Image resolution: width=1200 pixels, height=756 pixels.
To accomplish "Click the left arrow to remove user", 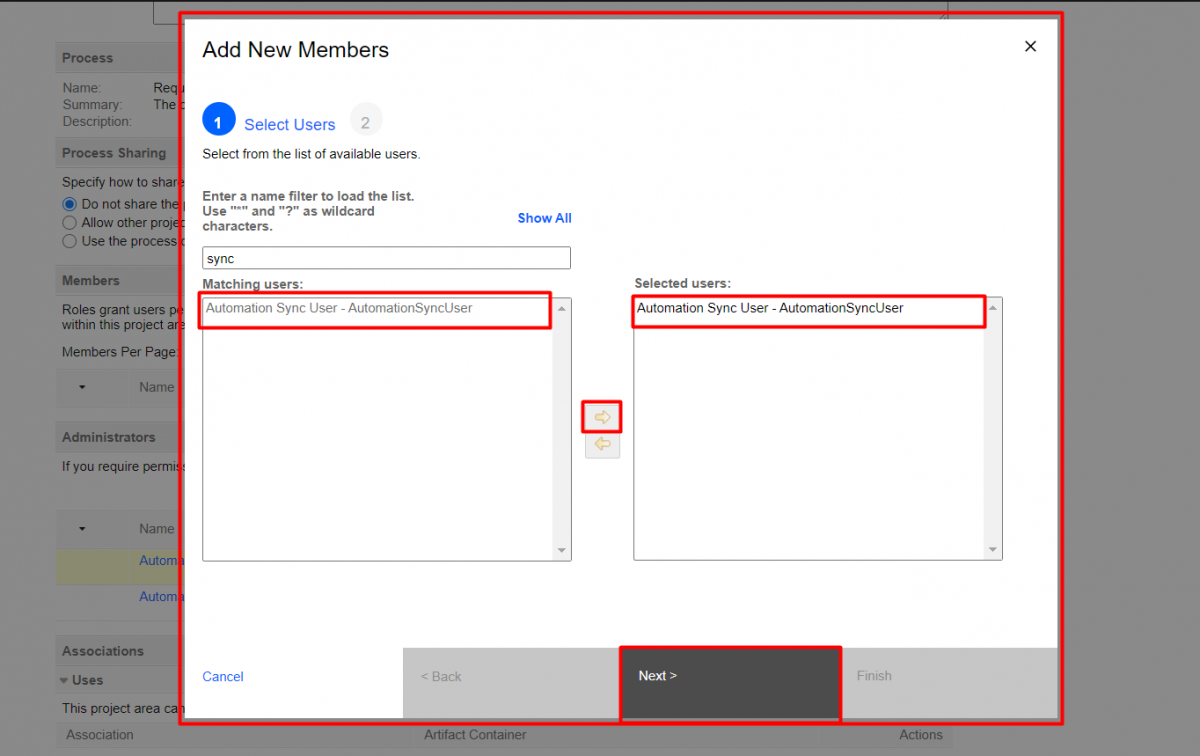I will (x=602, y=444).
